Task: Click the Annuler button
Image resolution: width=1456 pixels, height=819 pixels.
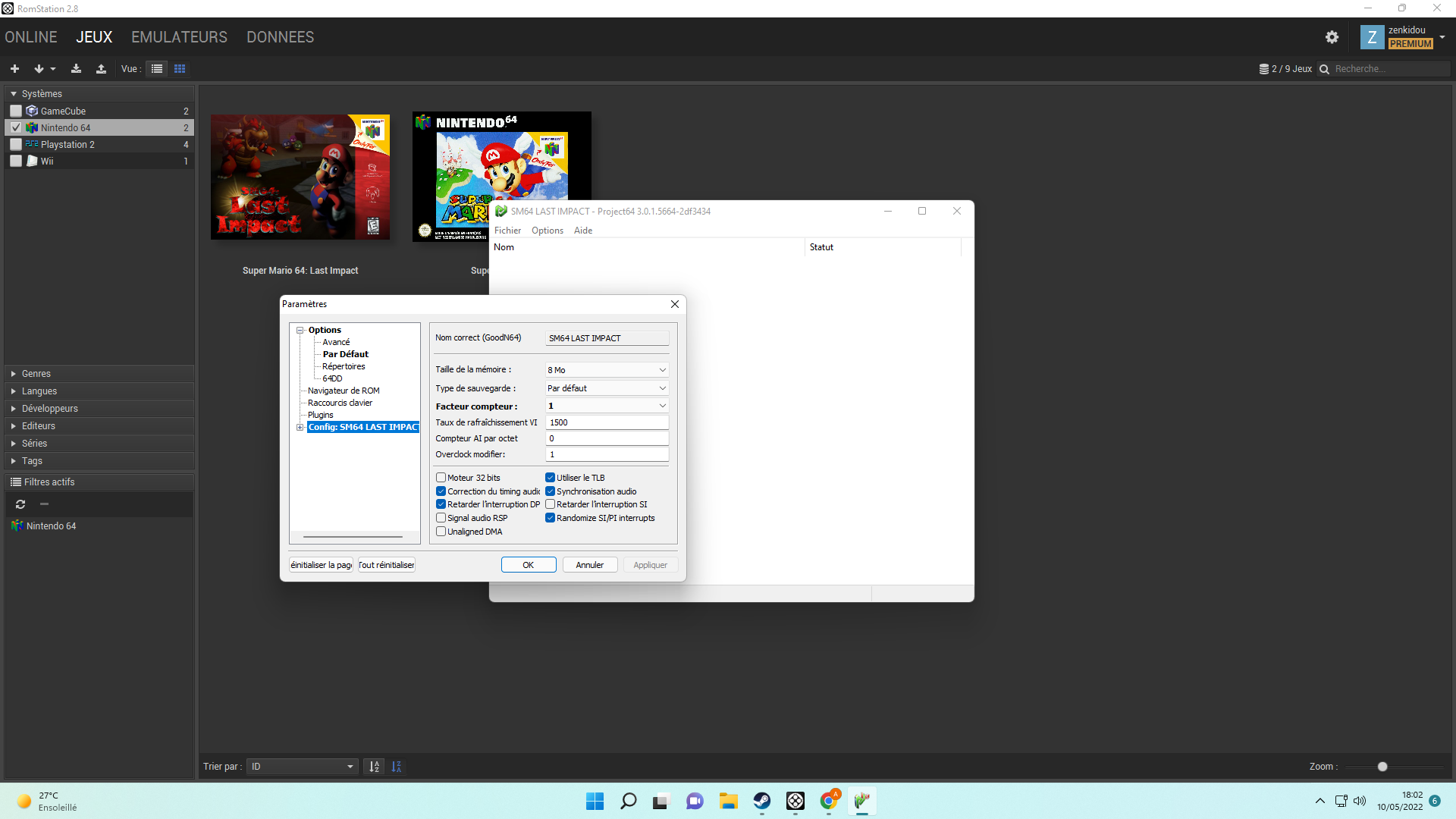Action: (x=589, y=565)
